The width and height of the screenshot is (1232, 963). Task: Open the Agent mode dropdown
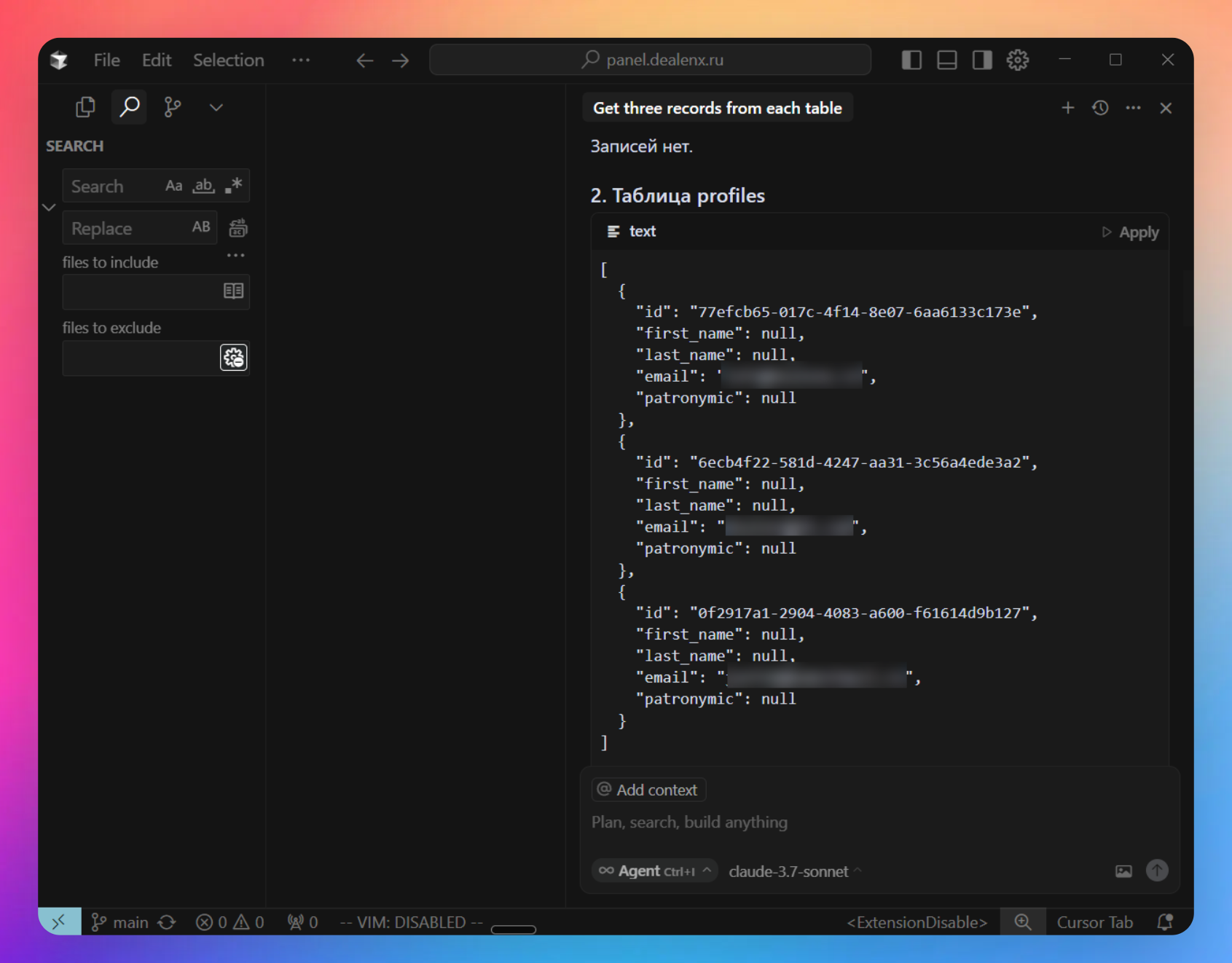click(654, 870)
